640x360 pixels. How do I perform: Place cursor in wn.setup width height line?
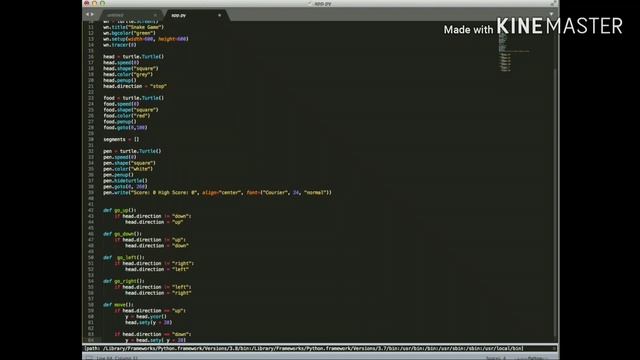(x=146, y=39)
